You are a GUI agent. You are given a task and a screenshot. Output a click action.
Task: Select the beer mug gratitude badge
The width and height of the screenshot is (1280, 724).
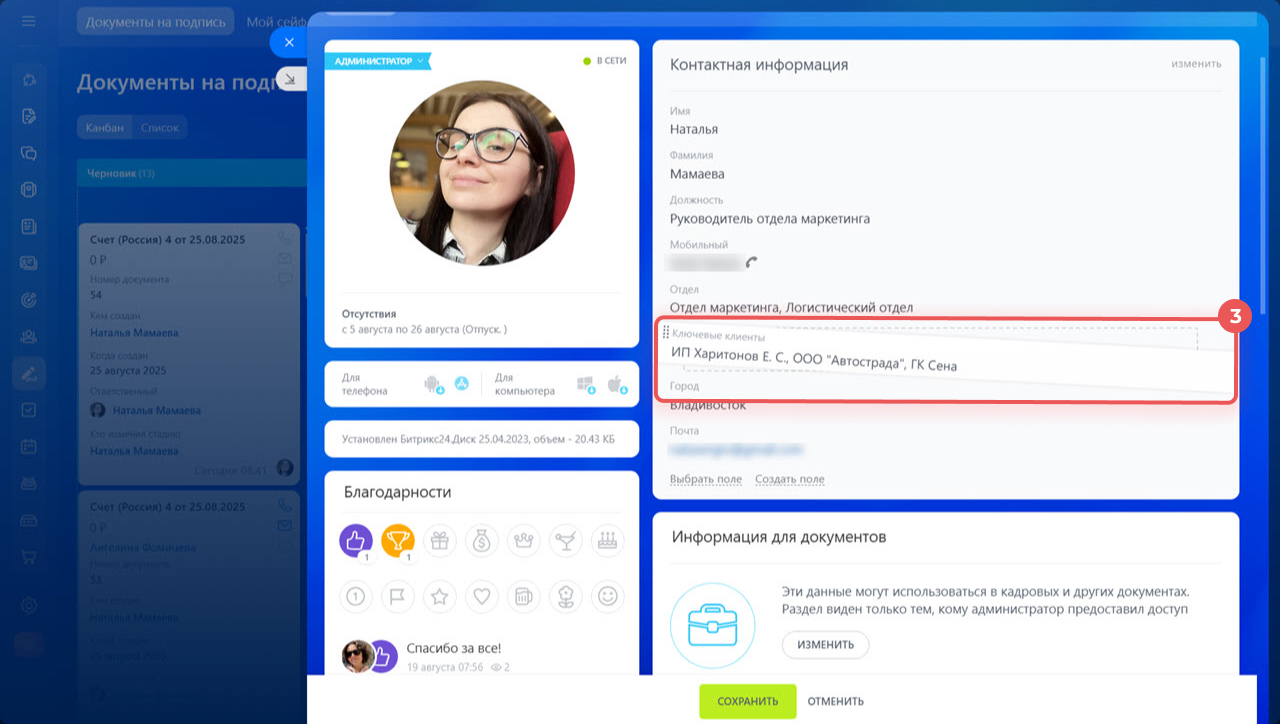pyautogui.click(x=523, y=597)
